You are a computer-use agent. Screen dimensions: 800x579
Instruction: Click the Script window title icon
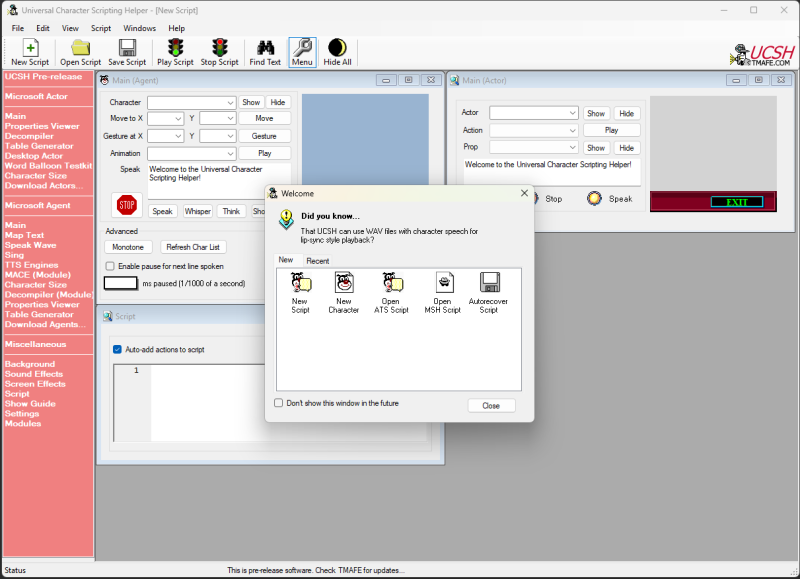tap(108, 316)
